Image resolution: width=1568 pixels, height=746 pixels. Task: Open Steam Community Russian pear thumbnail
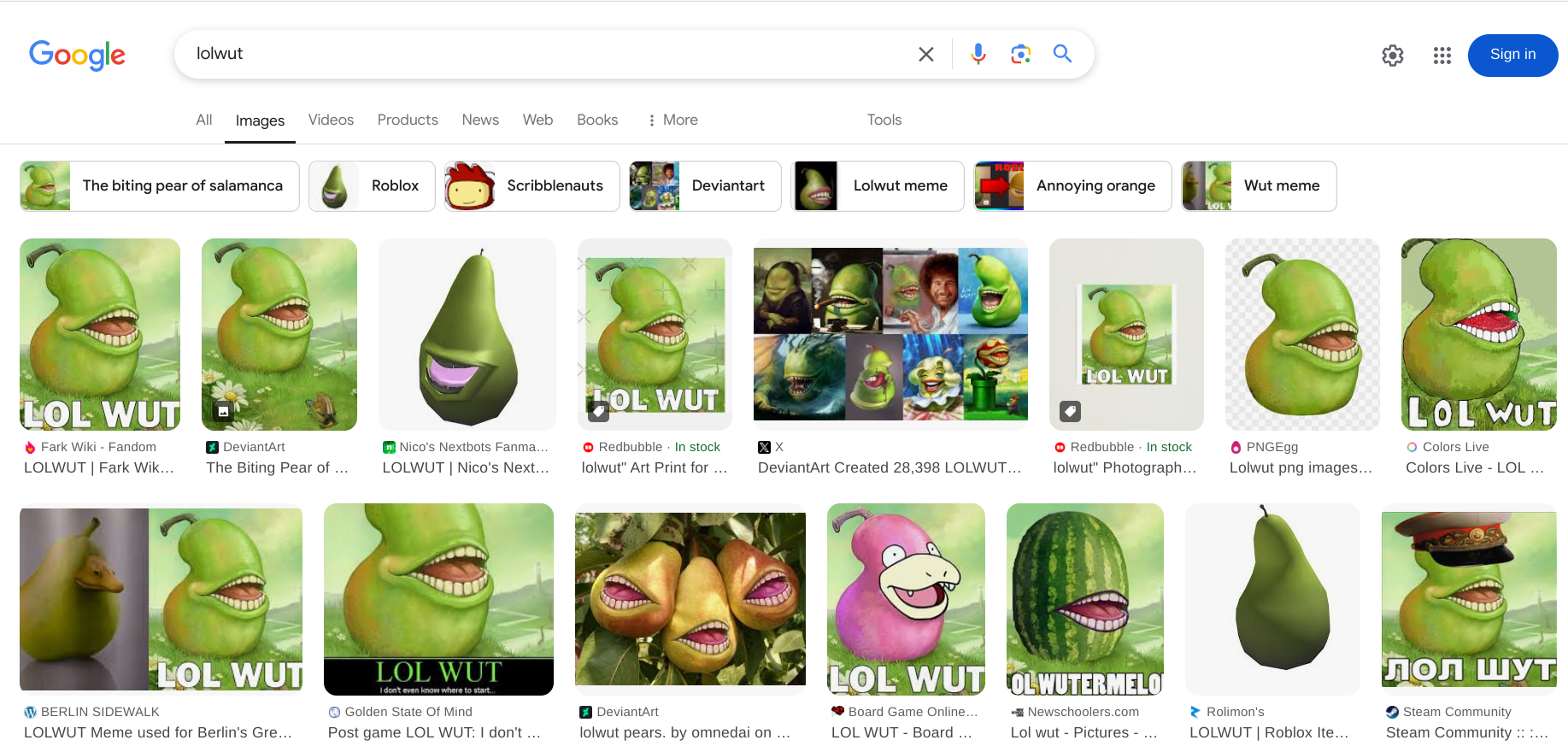tap(1469, 599)
